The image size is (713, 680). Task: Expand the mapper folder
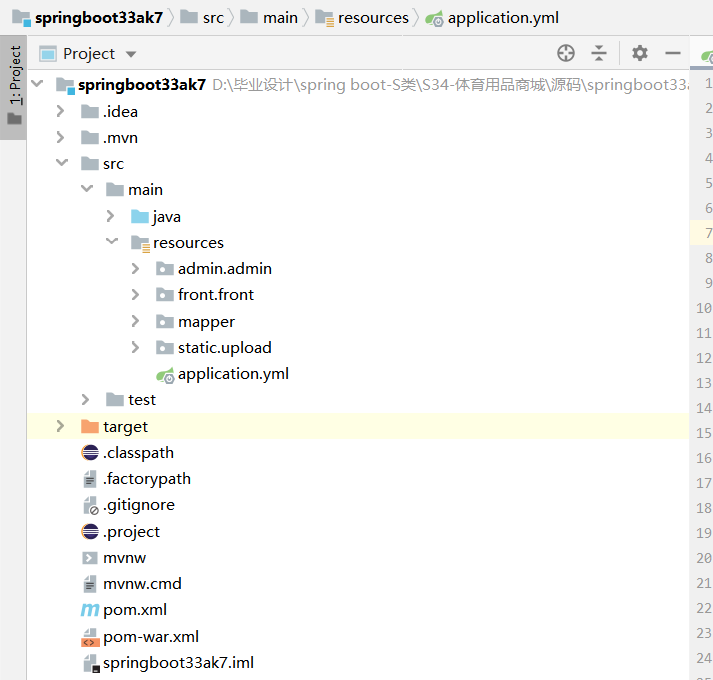[136, 321]
